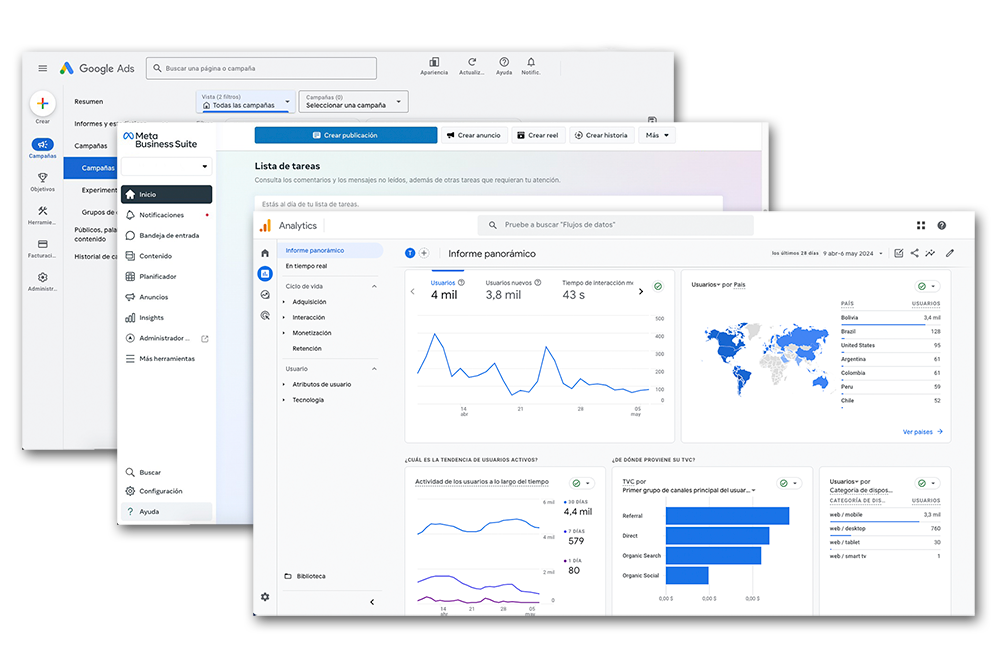This screenshot has width=1000, height=650.
Task: Open Campañas icon in Google Ads sidebar
Action: pyautogui.click(x=43, y=145)
